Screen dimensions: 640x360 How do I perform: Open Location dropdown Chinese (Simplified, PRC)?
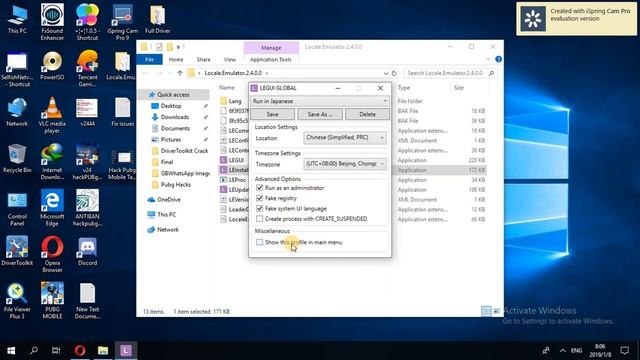point(345,138)
